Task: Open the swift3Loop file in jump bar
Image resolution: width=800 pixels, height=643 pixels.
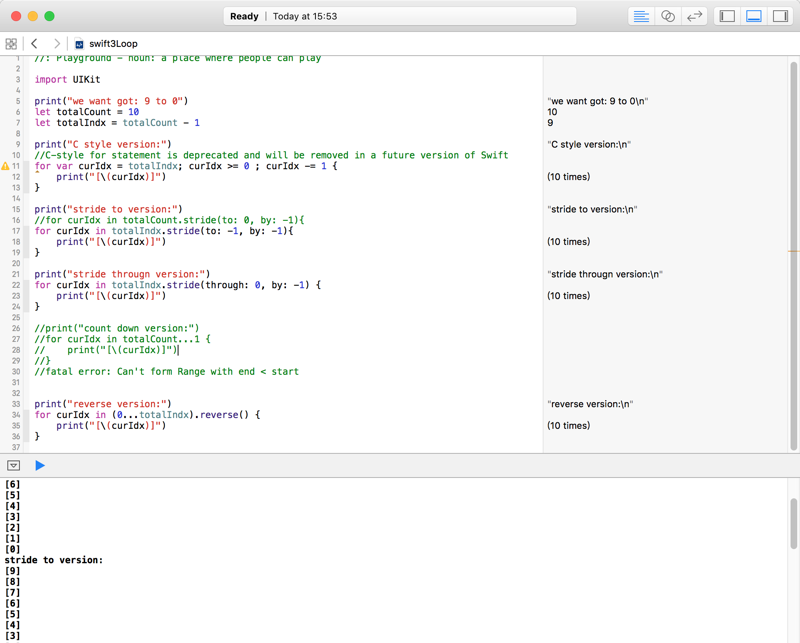Action: point(106,44)
